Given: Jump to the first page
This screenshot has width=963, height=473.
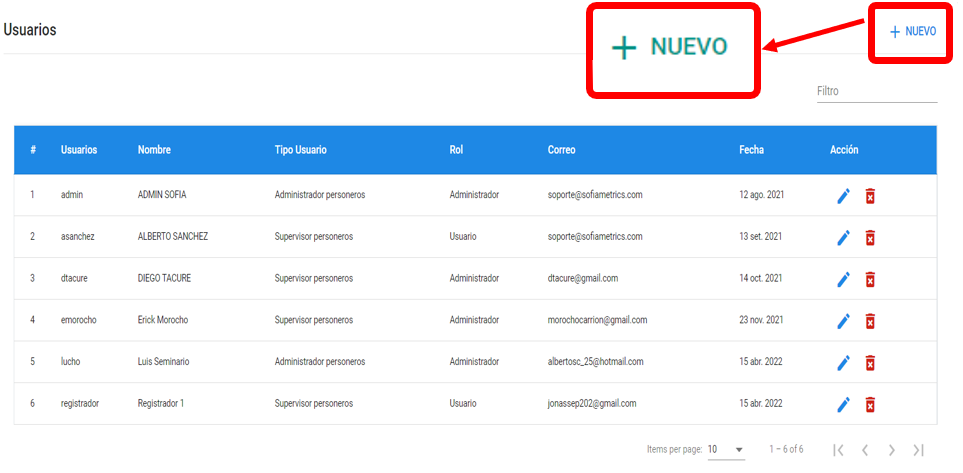Looking at the screenshot, I should click(x=838, y=450).
